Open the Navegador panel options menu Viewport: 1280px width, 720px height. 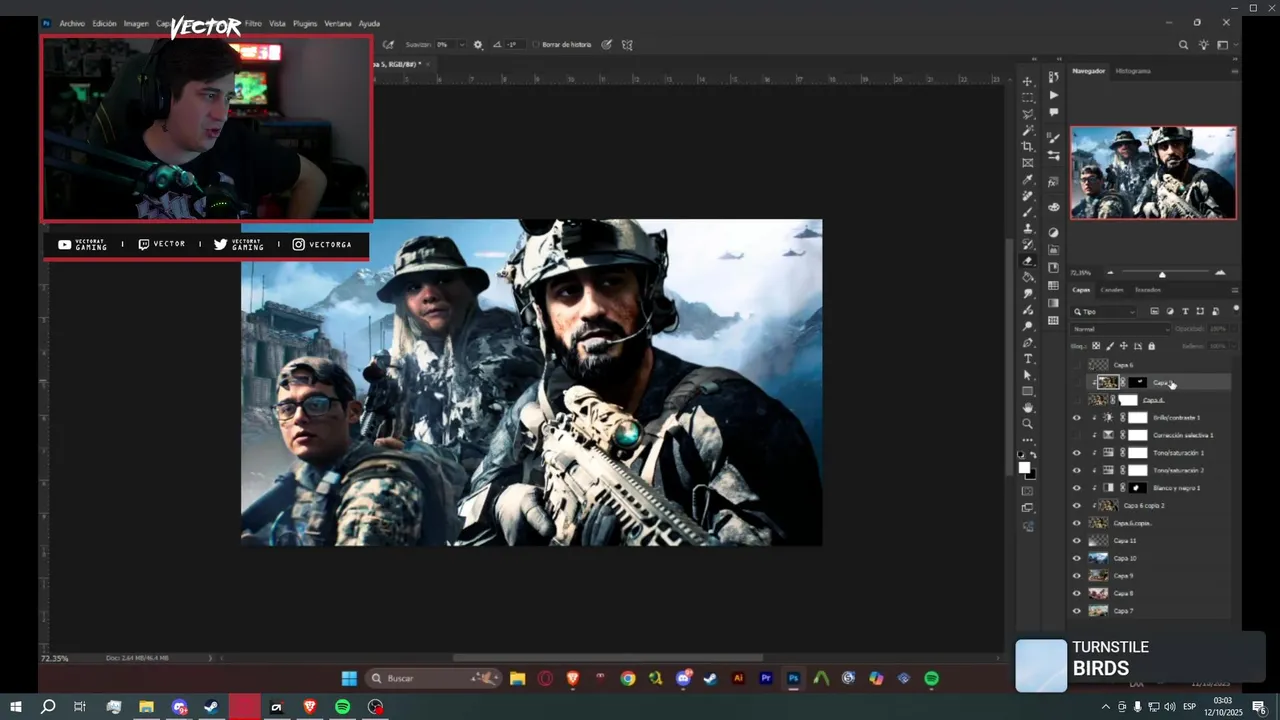coord(1235,71)
